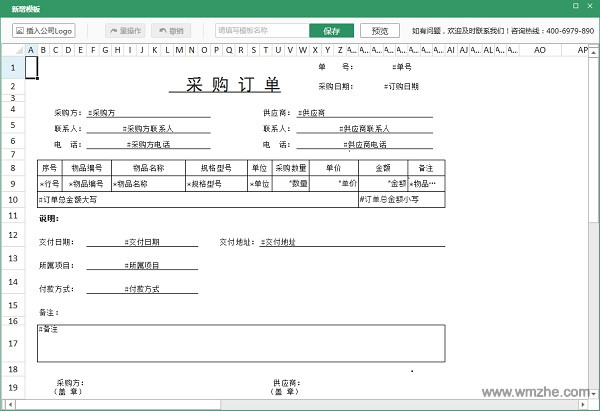Select the #交付地址 cell

(x=352, y=242)
